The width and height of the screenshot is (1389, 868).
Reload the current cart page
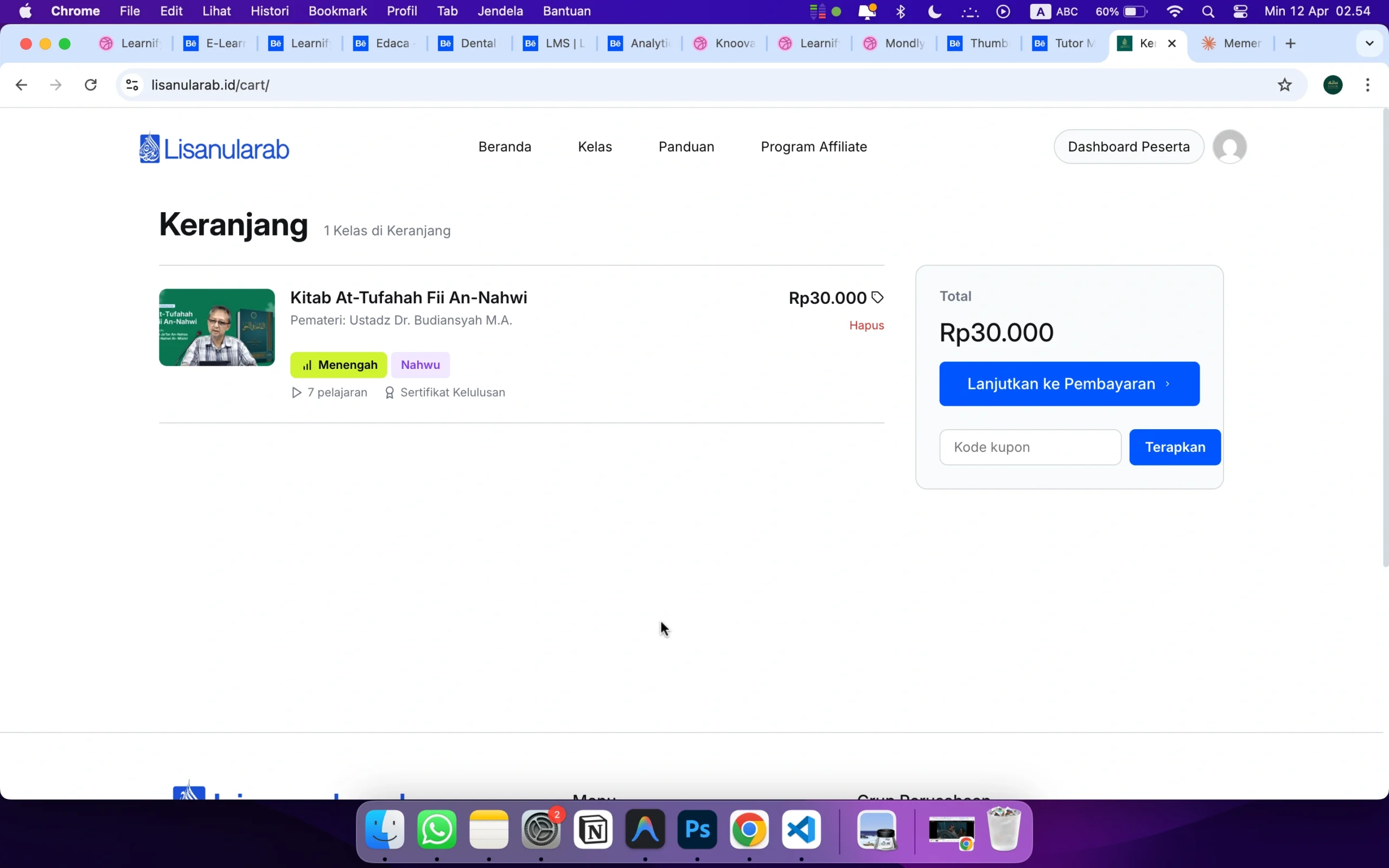[x=90, y=85]
